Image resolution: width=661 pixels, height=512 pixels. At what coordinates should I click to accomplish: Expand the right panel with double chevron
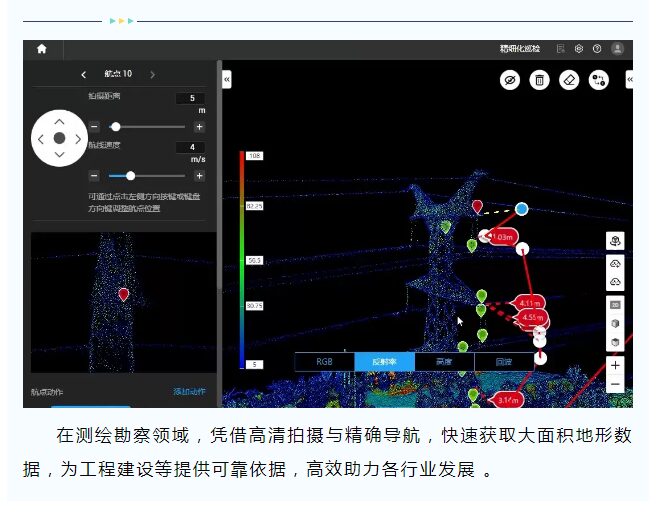(x=629, y=78)
